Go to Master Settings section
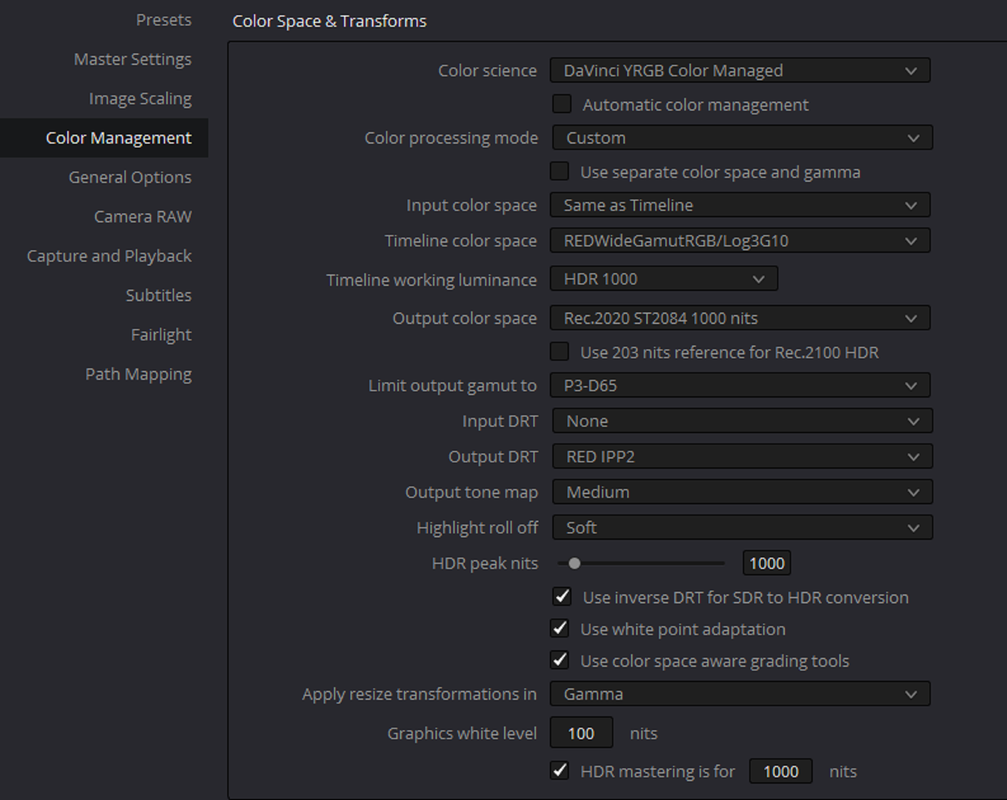The image size is (1007, 800). [132, 59]
